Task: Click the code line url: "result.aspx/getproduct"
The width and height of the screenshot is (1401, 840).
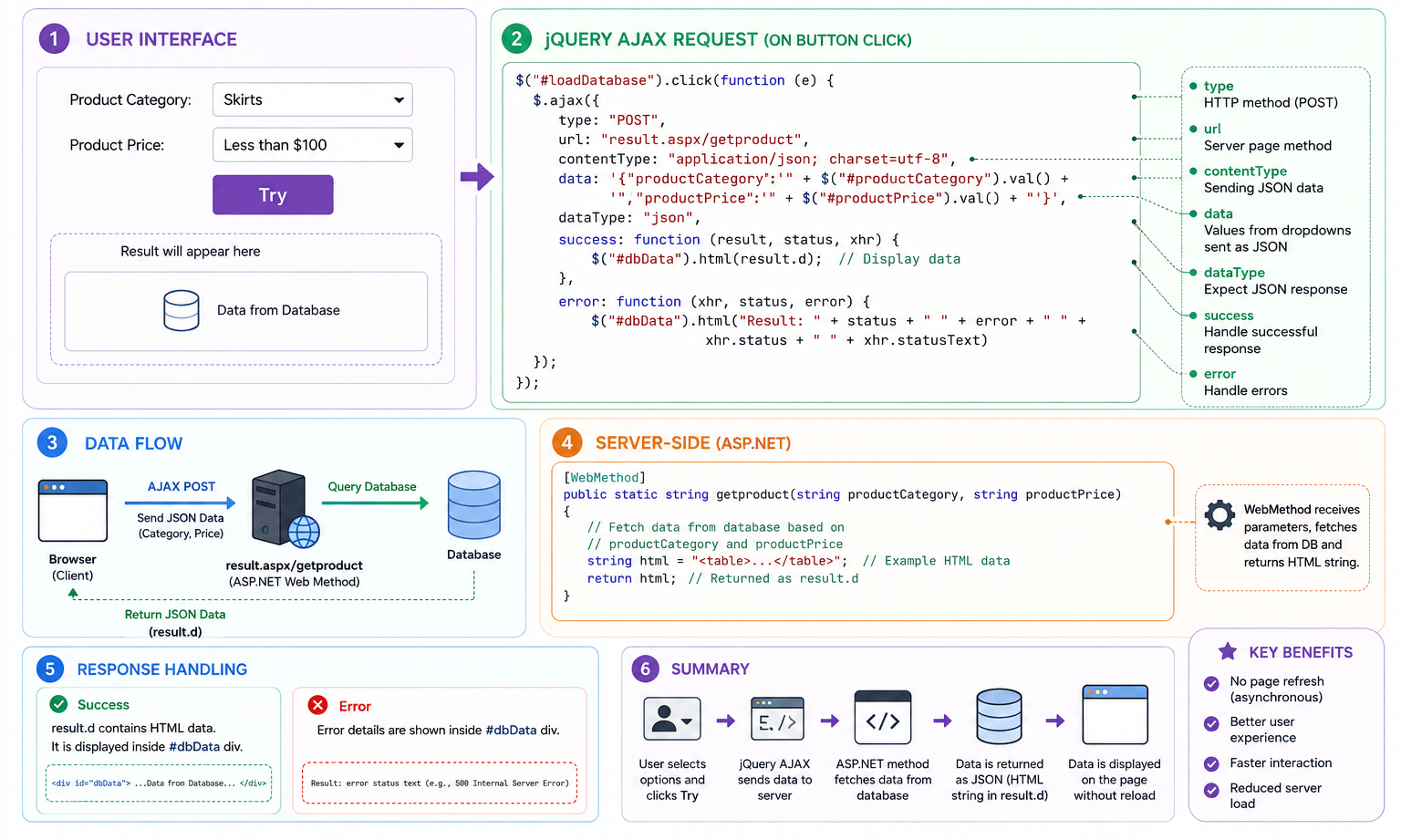Action: pyautogui.click(x=684, y=140)
